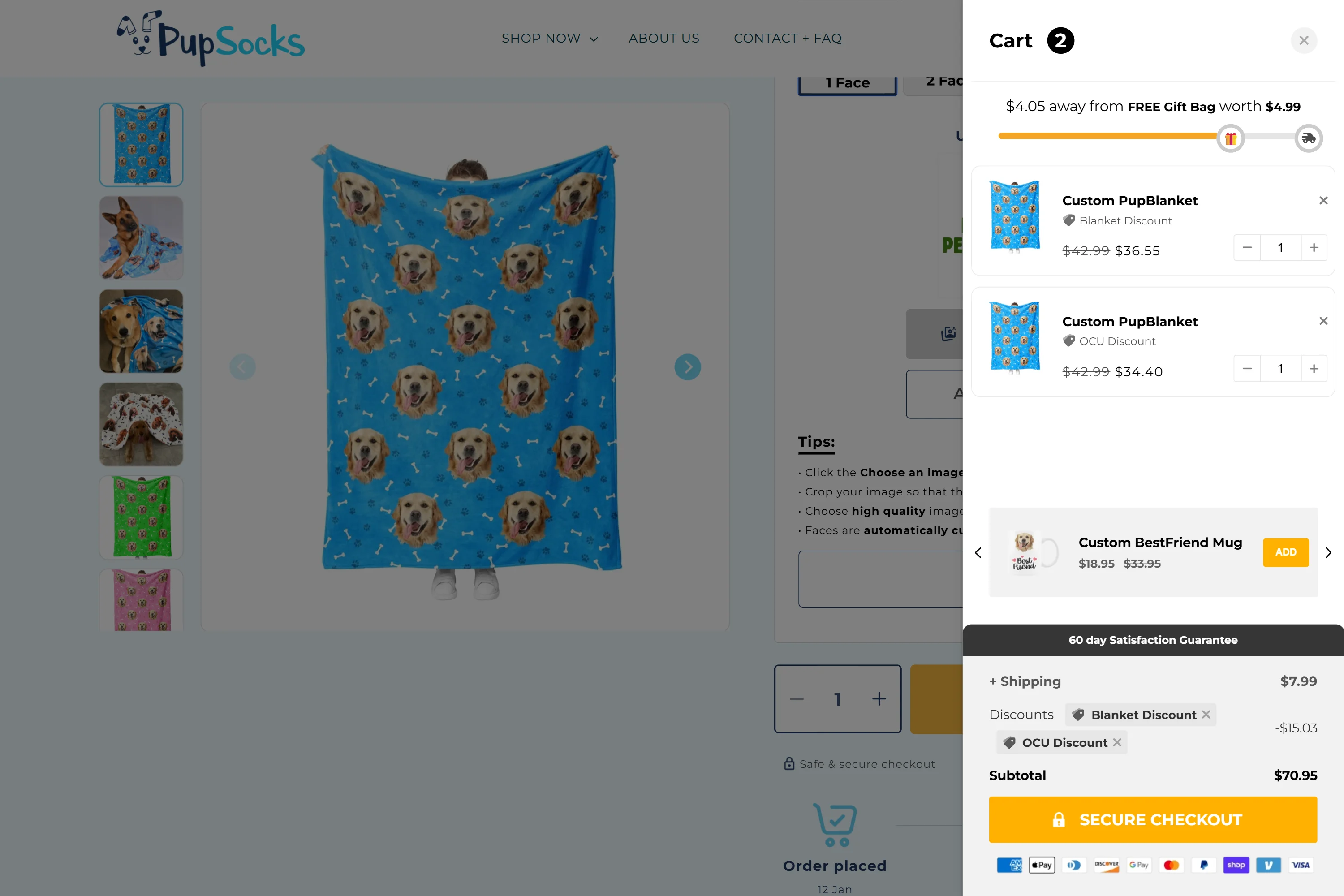Screen dimensions: 1344x896
Task: Click the free shipping truck milestone icon
Action: [x=1308, y=138]
